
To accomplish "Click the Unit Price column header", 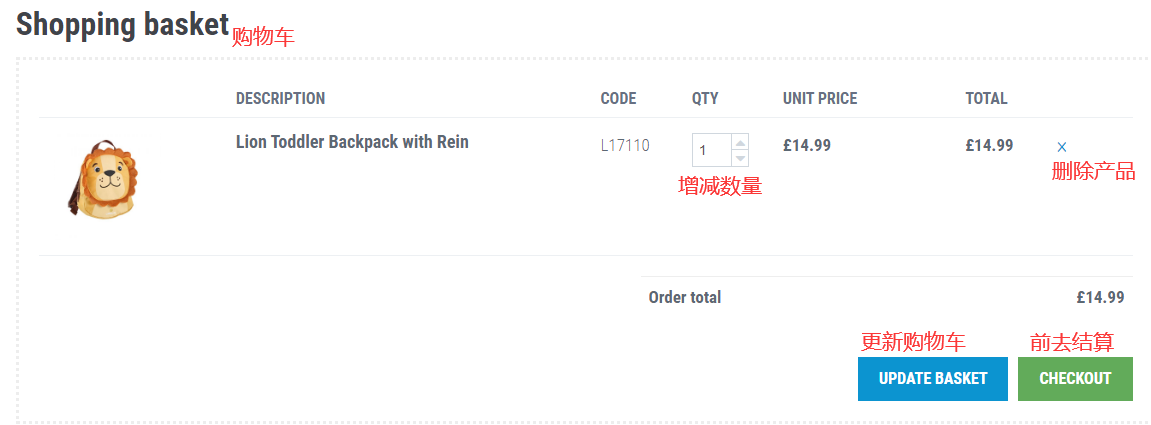I will [x=820, y=98].
